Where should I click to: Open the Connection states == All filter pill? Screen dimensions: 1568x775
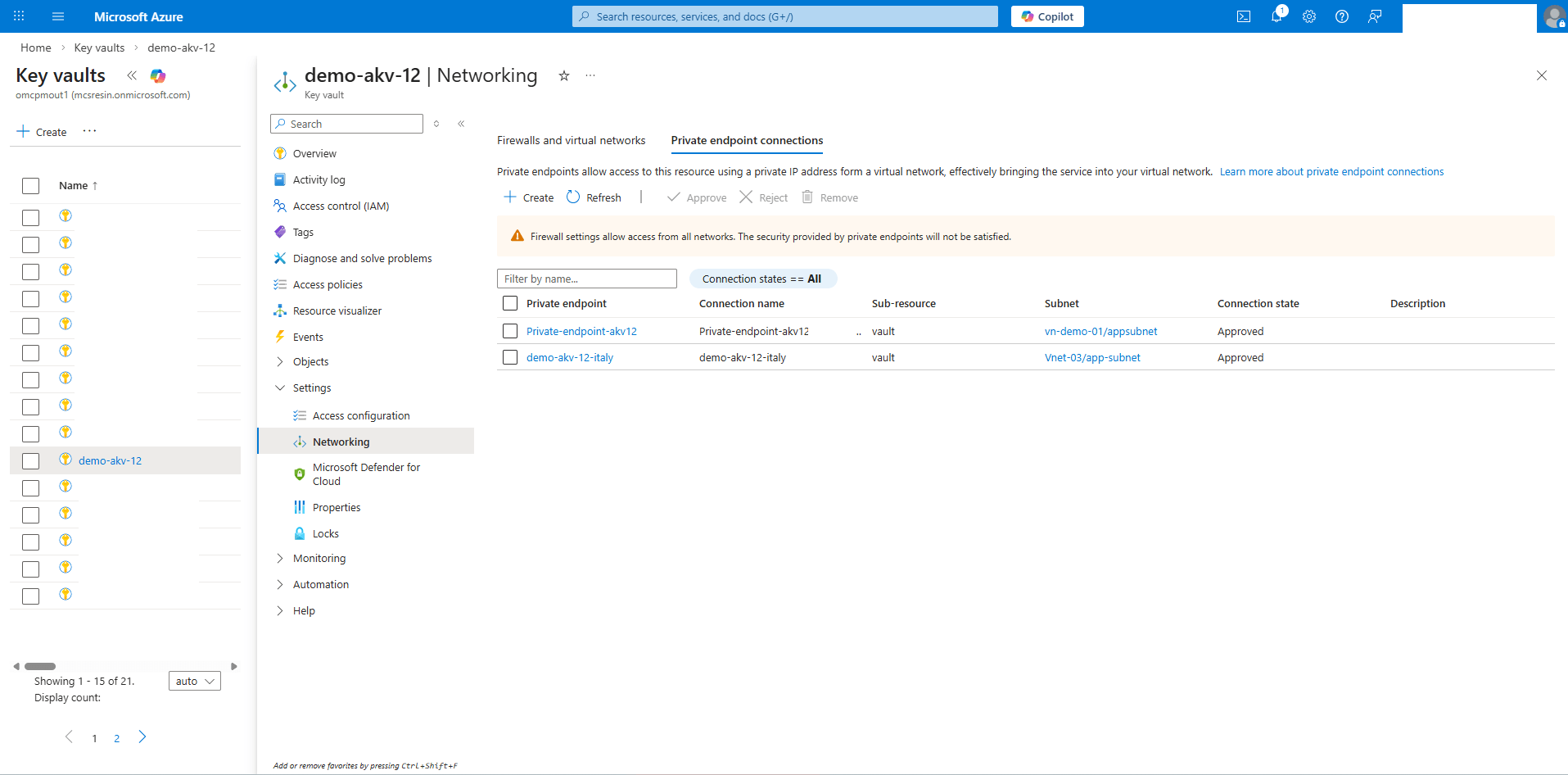coord(762,279)
